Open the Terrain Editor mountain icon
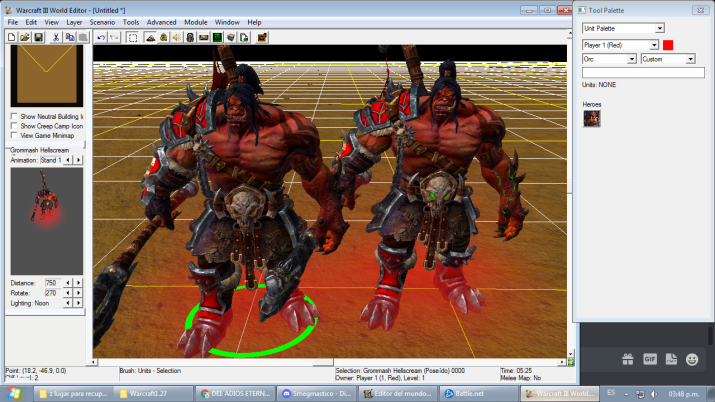The image size is (715, 402). (x=150, y=37)
